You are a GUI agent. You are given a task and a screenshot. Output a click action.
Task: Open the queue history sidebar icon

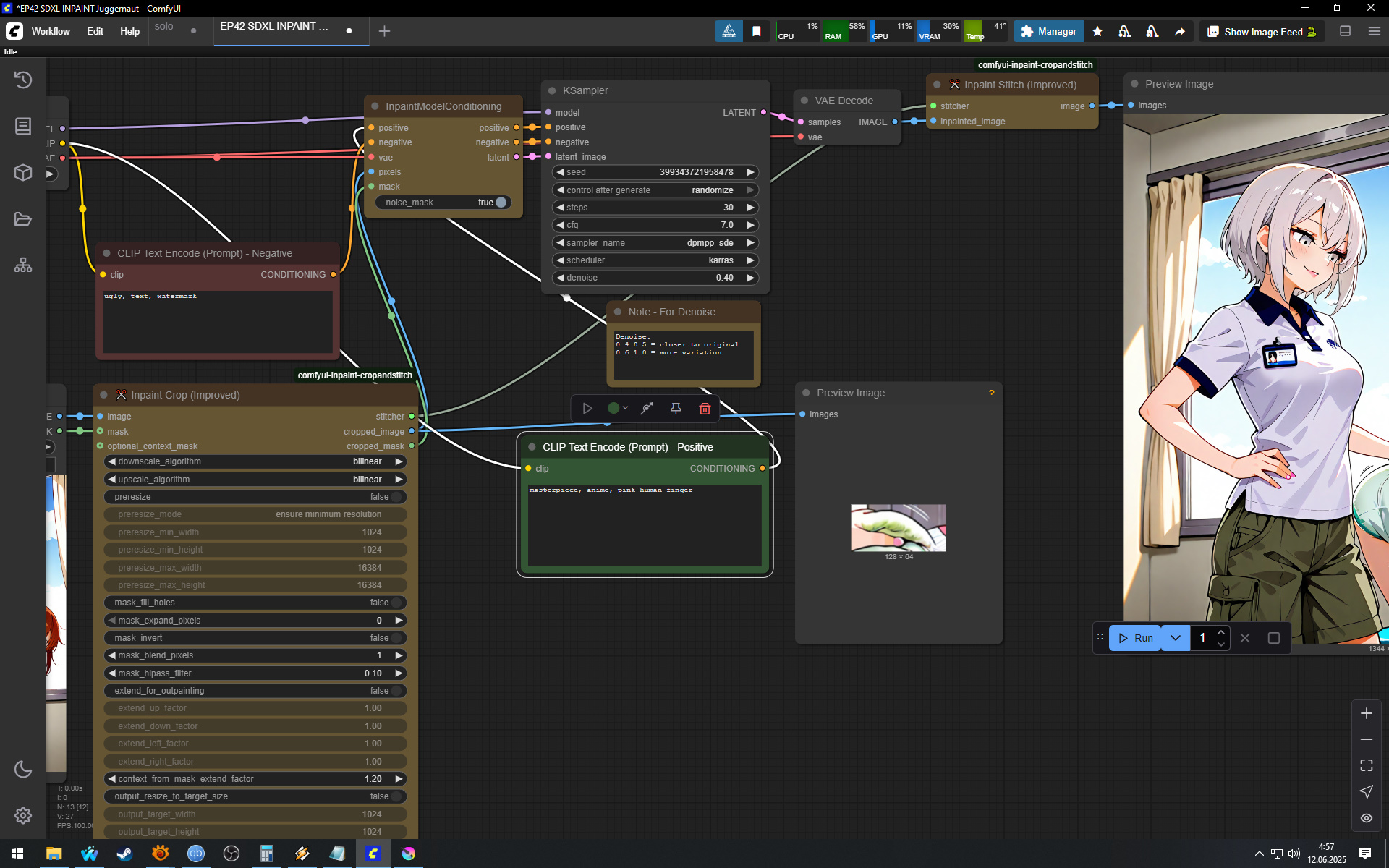[x=23, y=80]
